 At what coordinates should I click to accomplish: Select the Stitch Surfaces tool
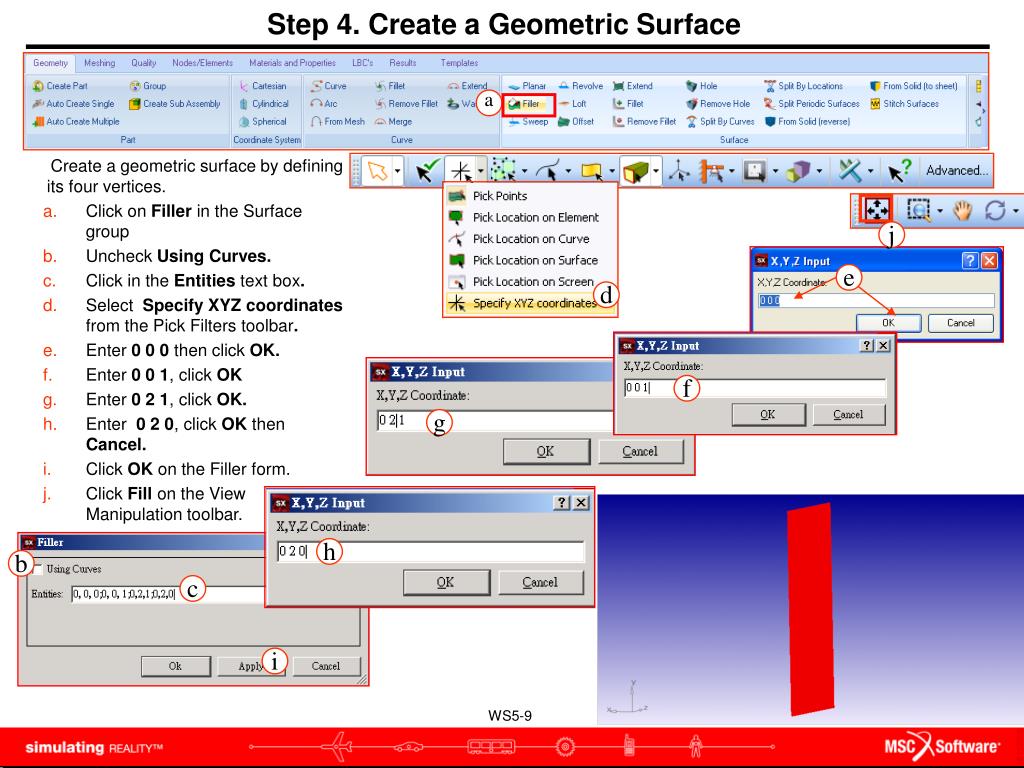904,104
